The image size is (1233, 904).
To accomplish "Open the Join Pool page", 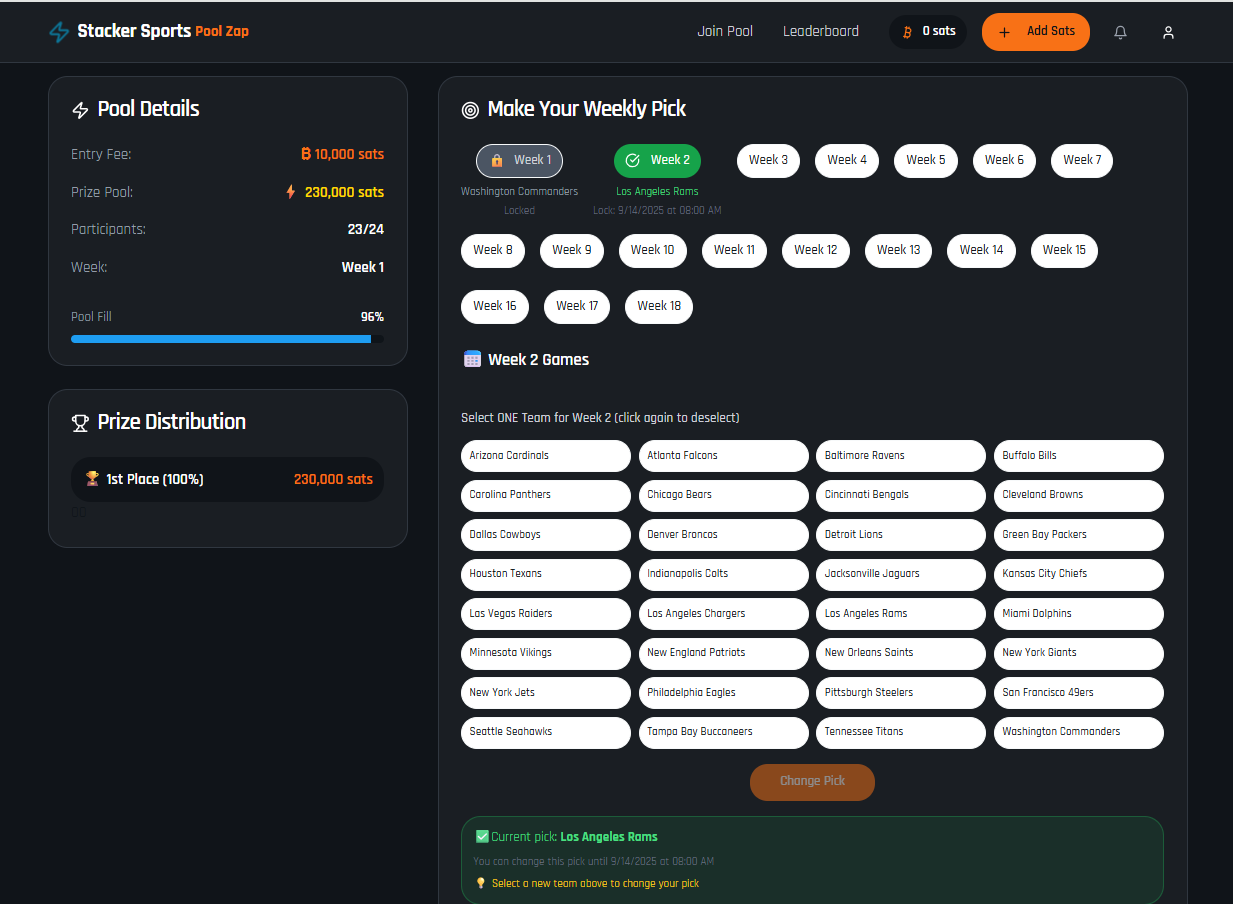I will tap(725, 31).
